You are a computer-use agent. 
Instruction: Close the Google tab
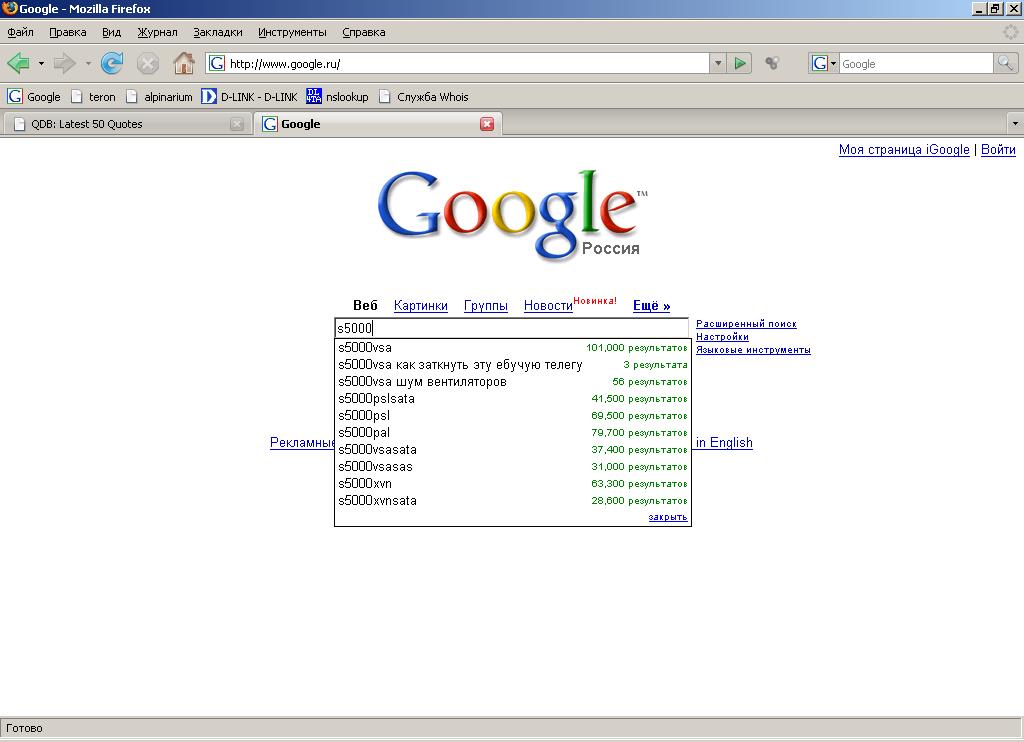(x=487, y=124)
